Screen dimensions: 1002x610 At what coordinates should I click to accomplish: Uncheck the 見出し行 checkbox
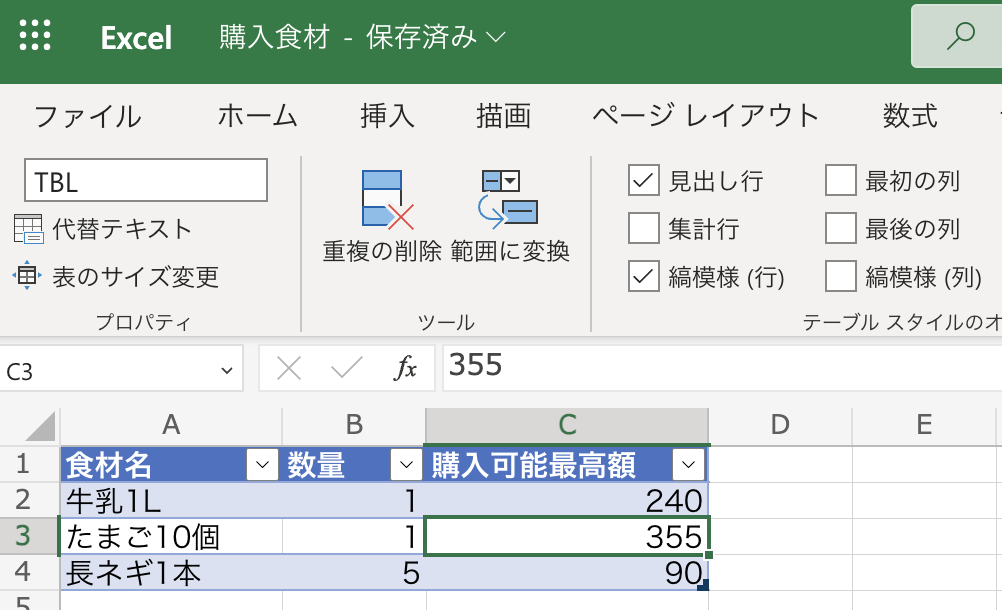(x=644, y=181)
